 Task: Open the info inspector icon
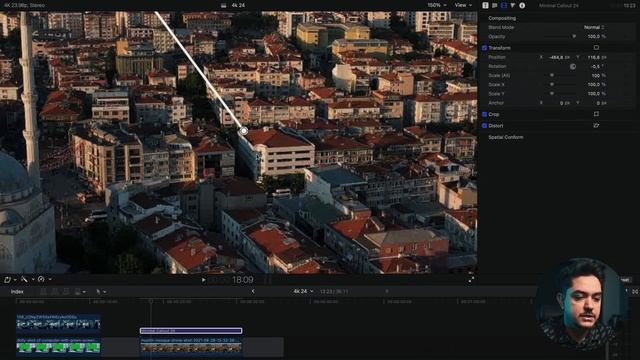[522, 5]
